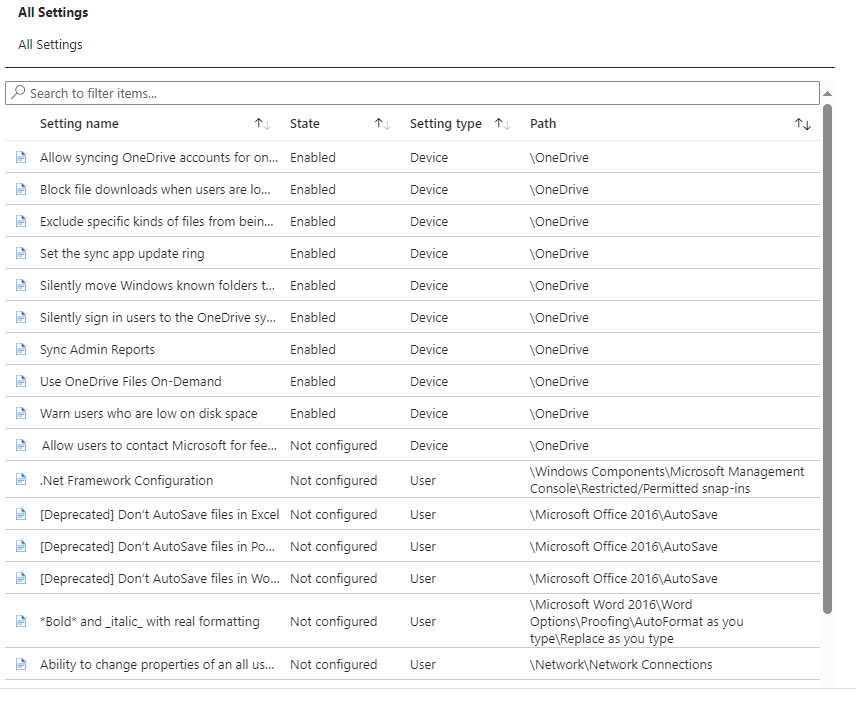Toggle sort order on the State column
The width and height of the screenshot is (856, 714).
pos(381,123)
